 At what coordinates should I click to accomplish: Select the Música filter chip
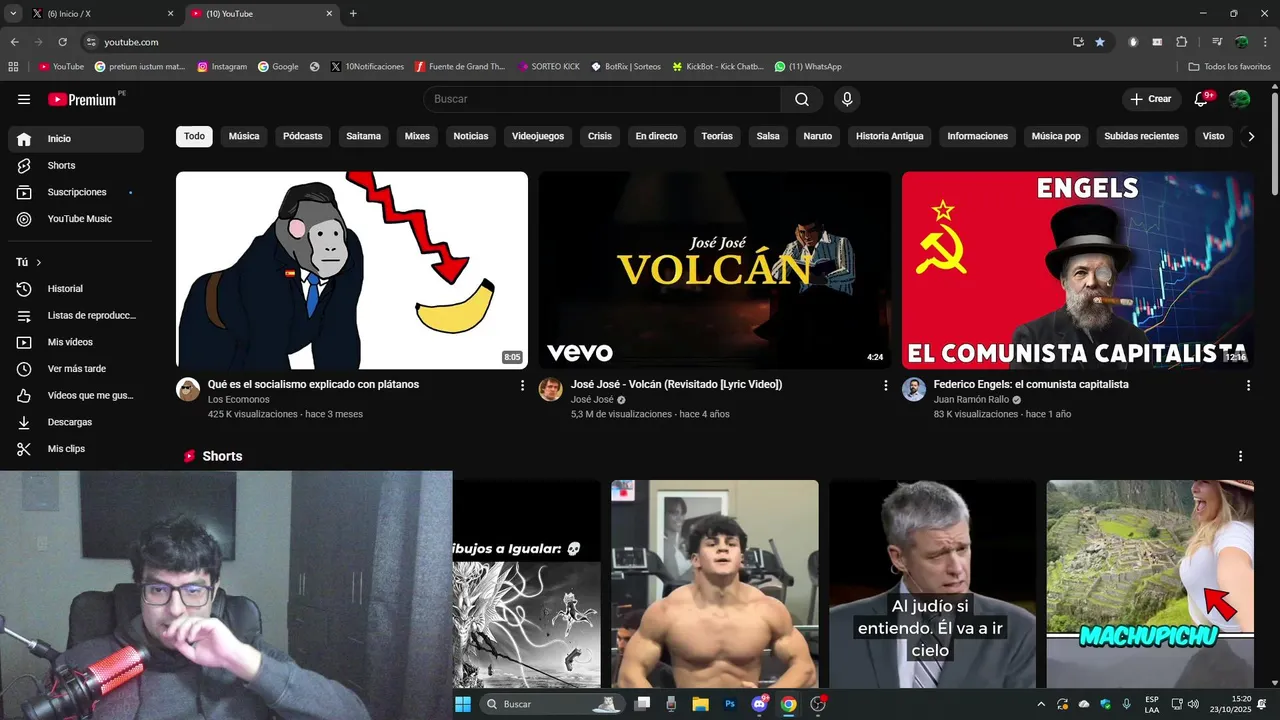[x=244, y=136]
